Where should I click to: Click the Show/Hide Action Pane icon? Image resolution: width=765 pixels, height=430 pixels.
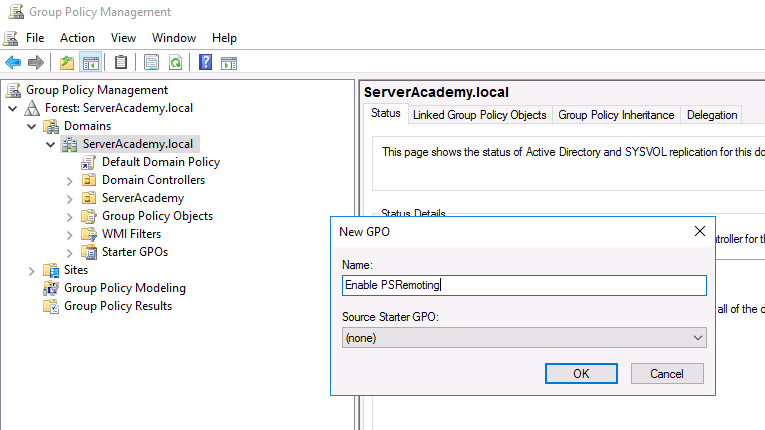point(229,62)
